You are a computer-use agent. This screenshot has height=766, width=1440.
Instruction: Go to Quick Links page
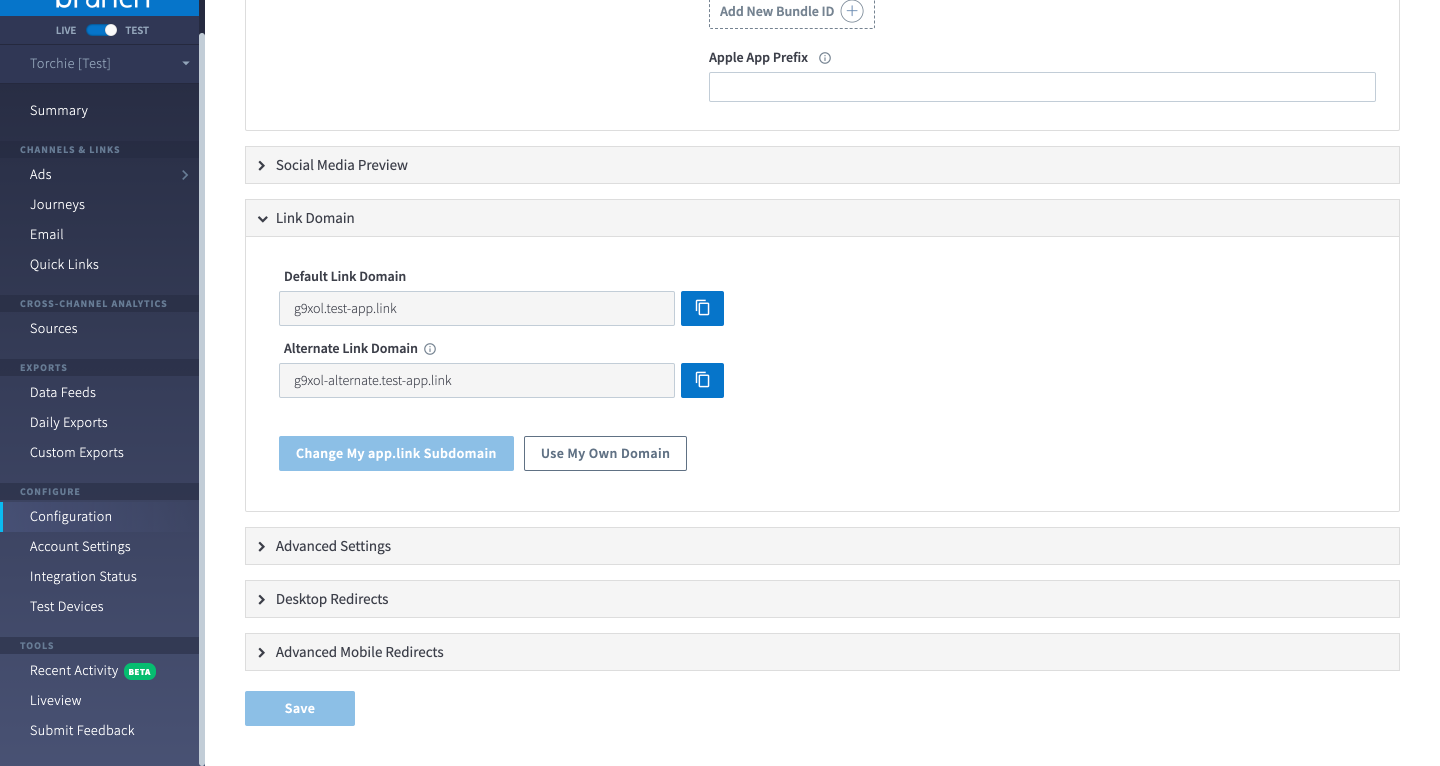[x=64, y=264]
